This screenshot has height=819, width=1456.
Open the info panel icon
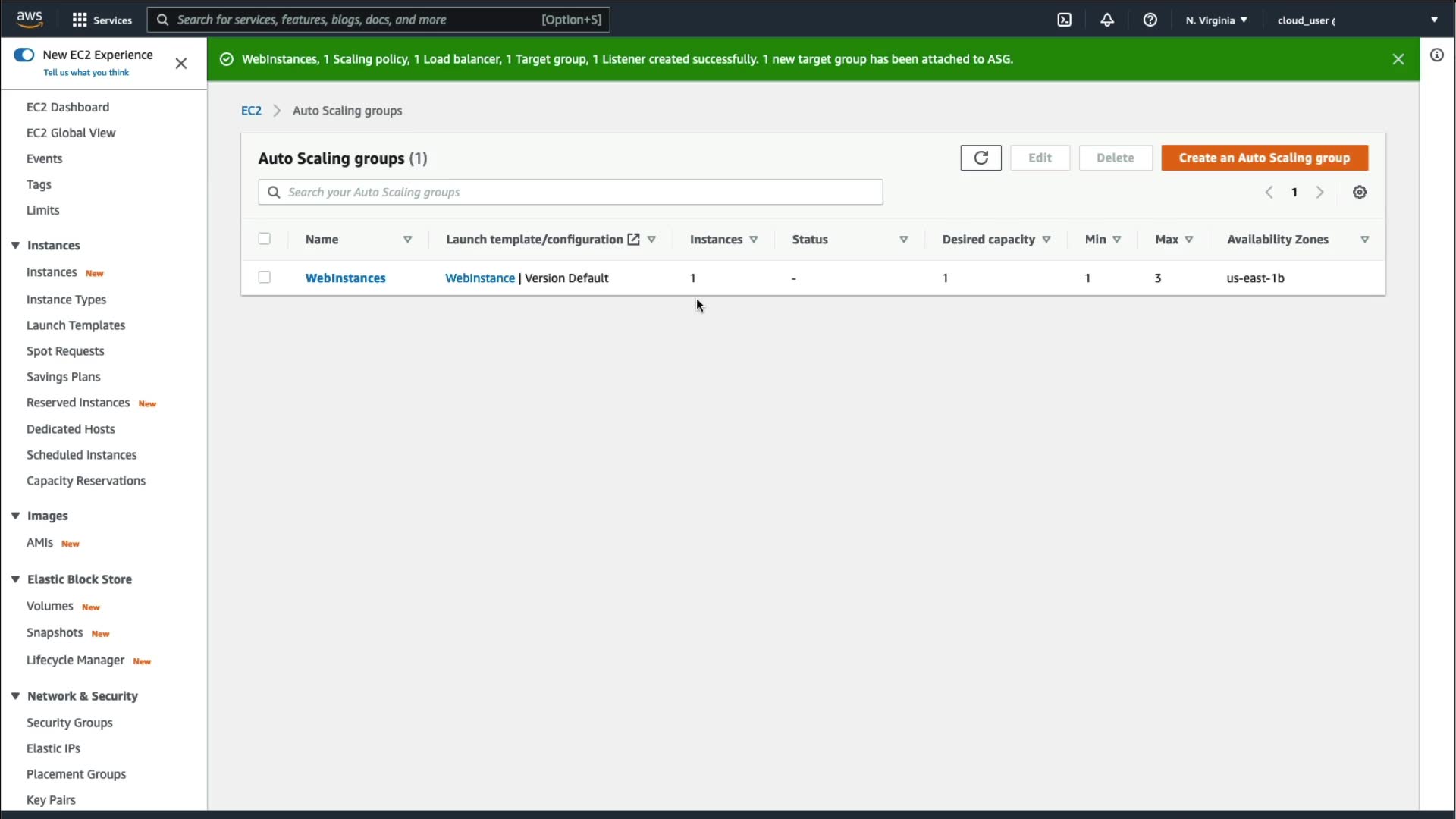tap(1436, 55)
